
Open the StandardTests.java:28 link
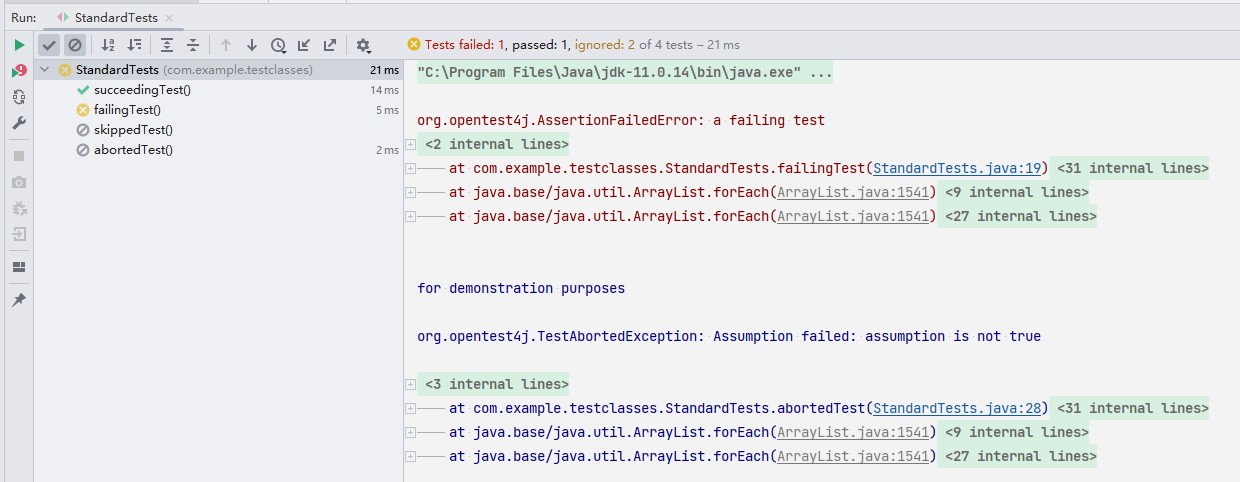(x=959, y=408)
